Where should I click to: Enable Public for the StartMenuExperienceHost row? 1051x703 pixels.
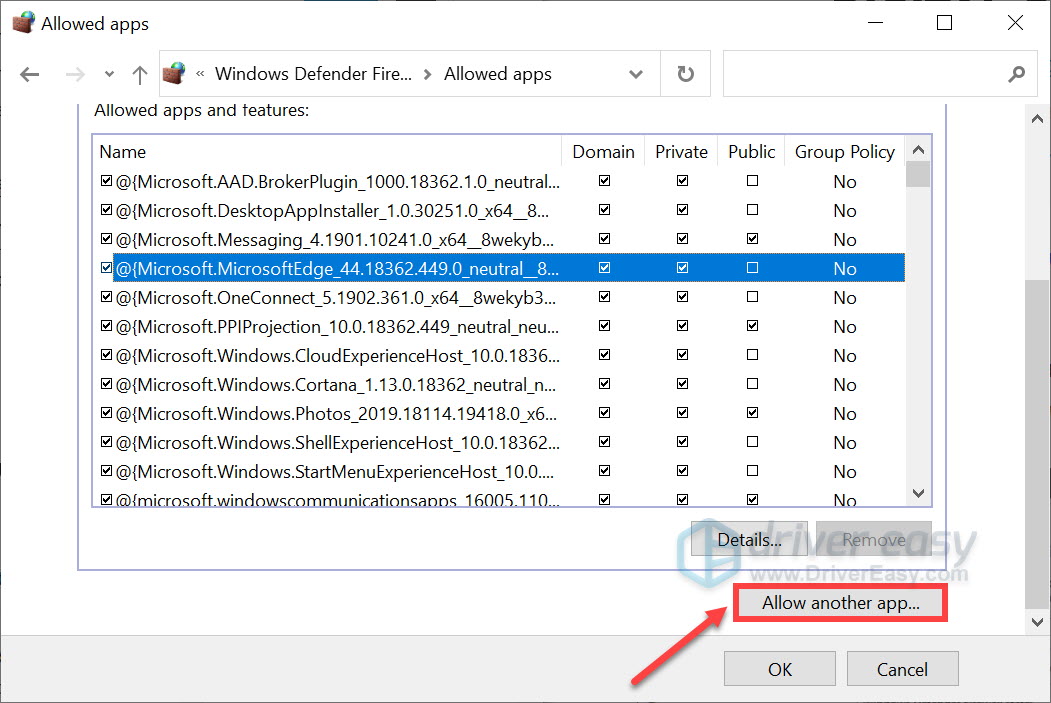(752, 470)
